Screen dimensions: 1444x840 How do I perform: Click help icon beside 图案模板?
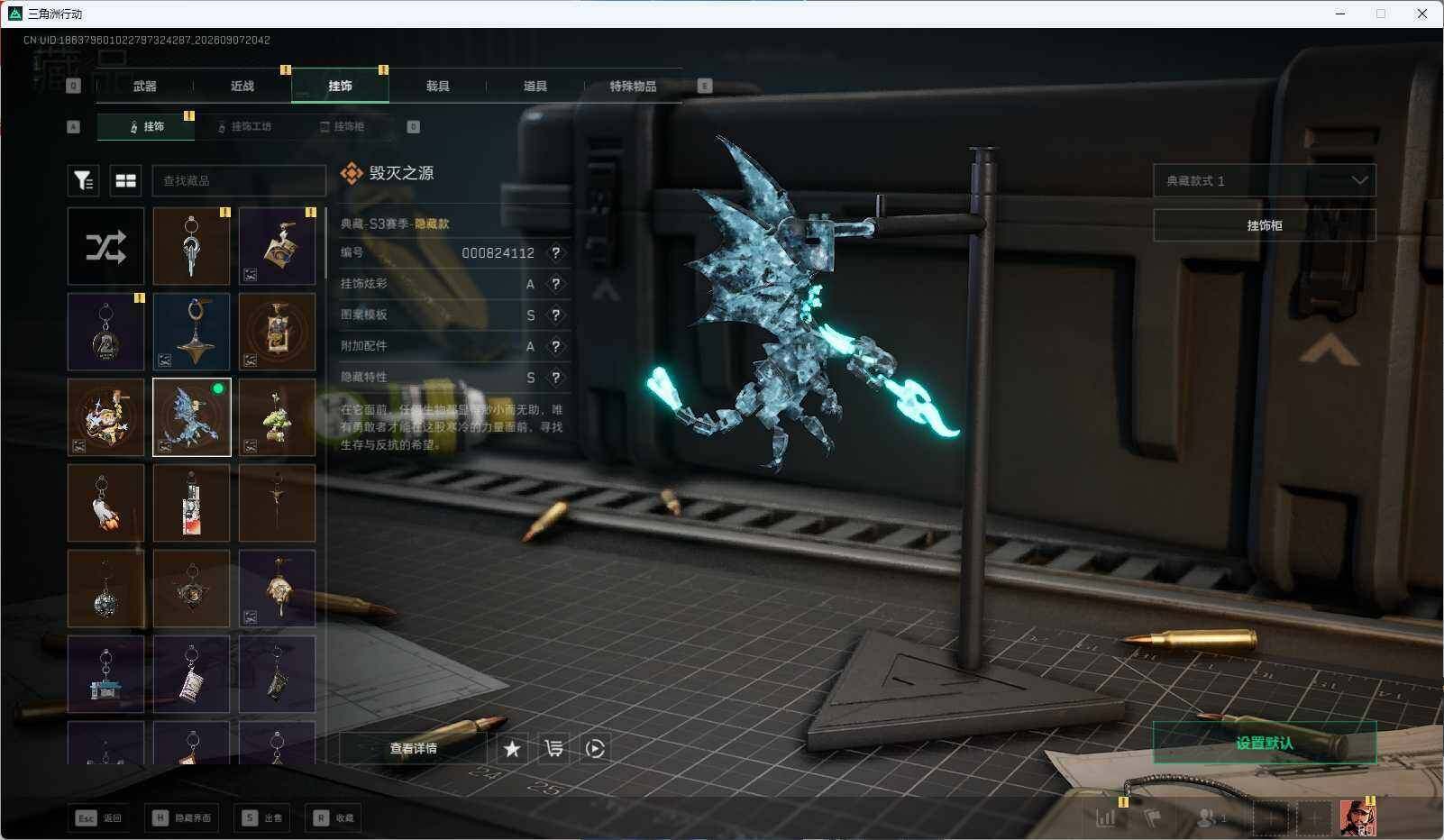point(556,315)
